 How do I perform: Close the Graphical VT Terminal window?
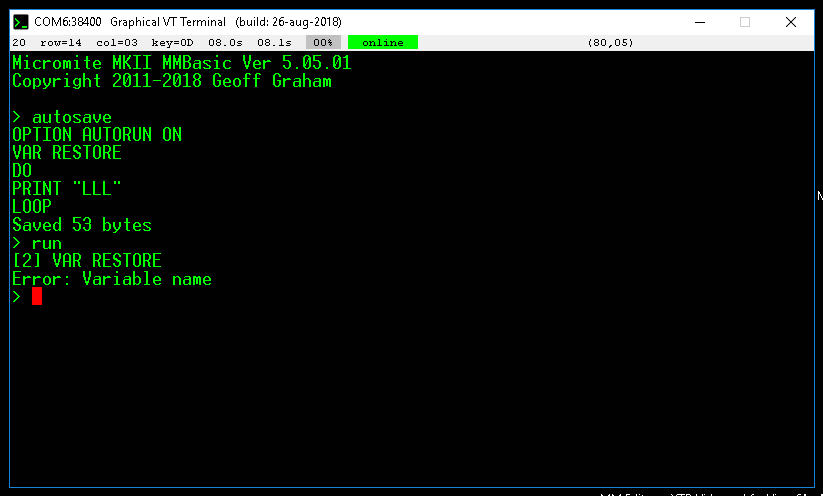(x=791, y=21)
